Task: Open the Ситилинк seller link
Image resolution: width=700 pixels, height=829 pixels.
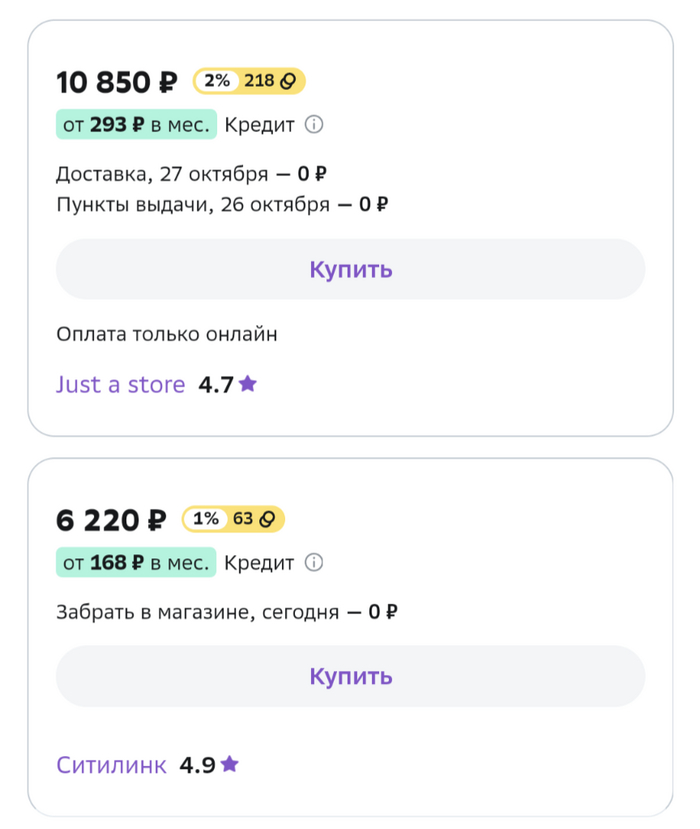Action: coord(111,766)
